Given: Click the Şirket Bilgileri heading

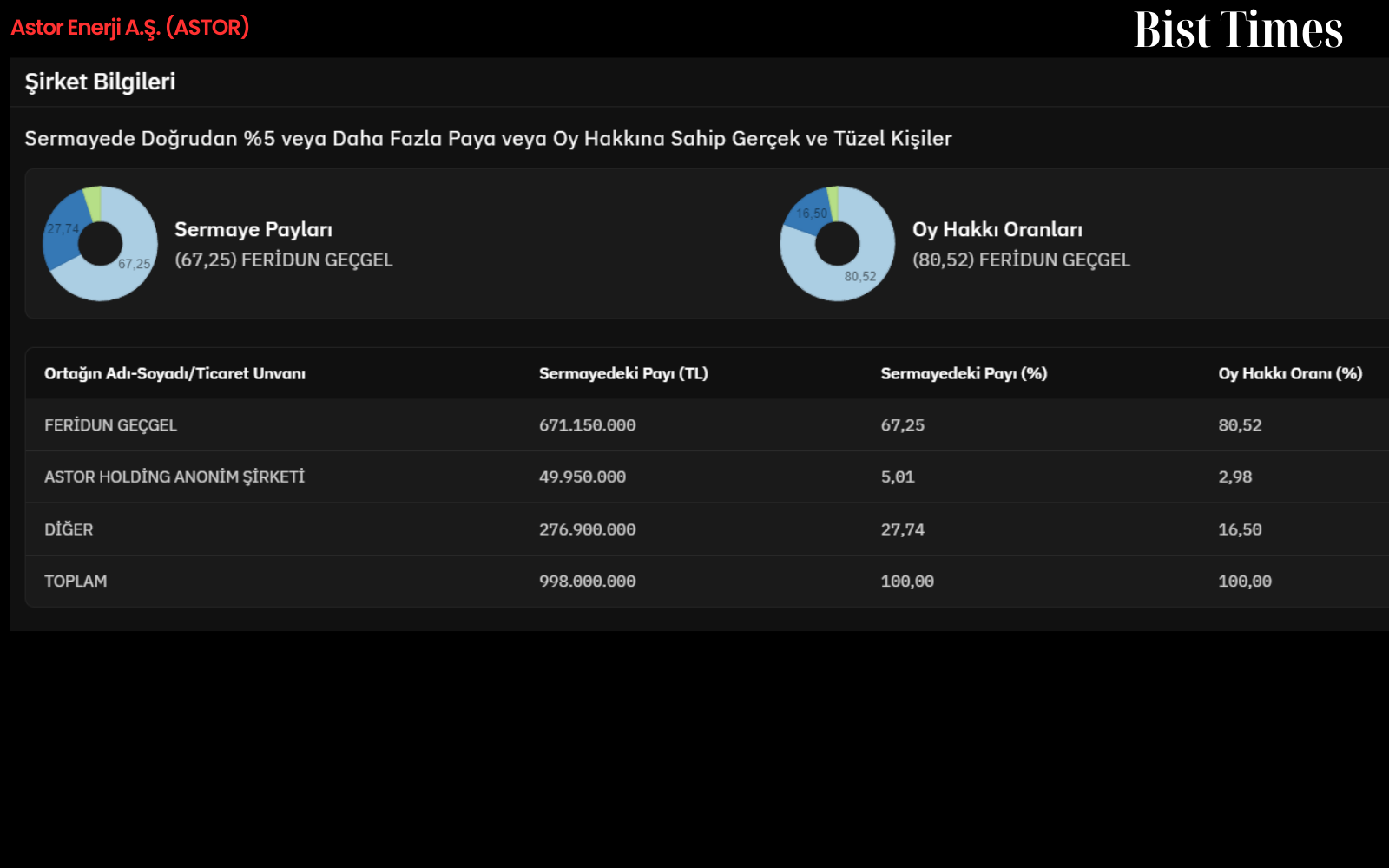Looking at the screenshot, I should click(x=100, y=82).
